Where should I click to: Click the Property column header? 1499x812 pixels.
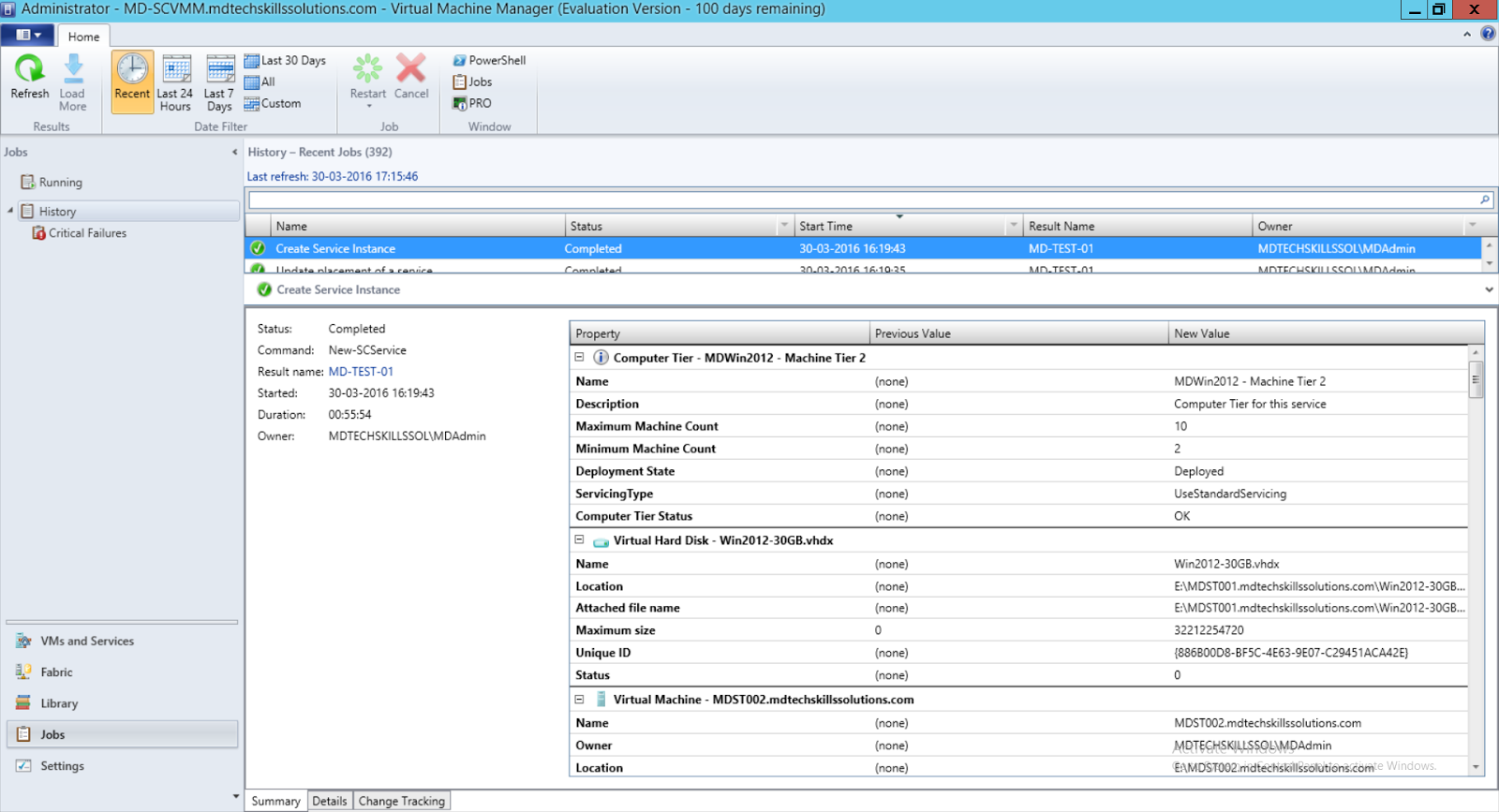click(x=720, y=334)
